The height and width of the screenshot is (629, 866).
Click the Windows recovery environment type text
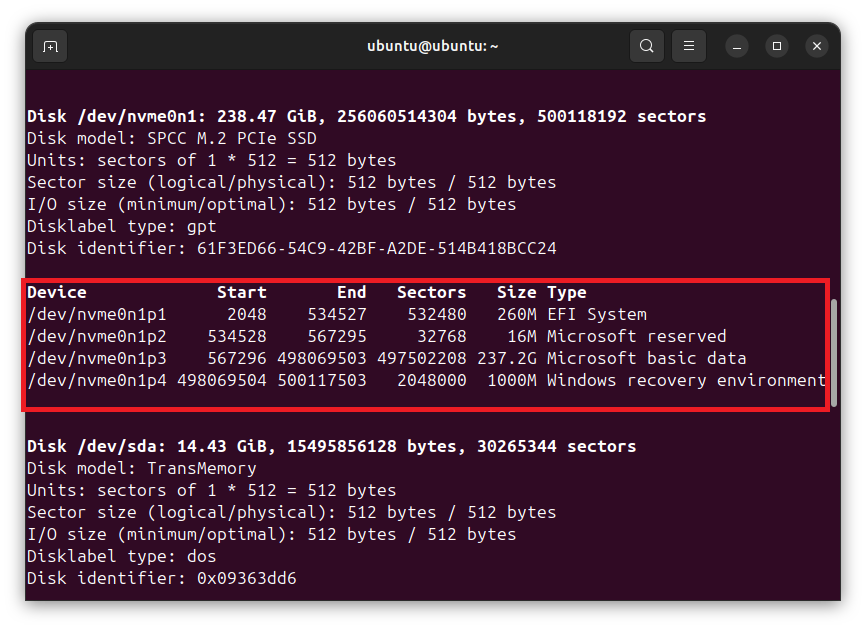pyautogui.click(x=686, y=381)
